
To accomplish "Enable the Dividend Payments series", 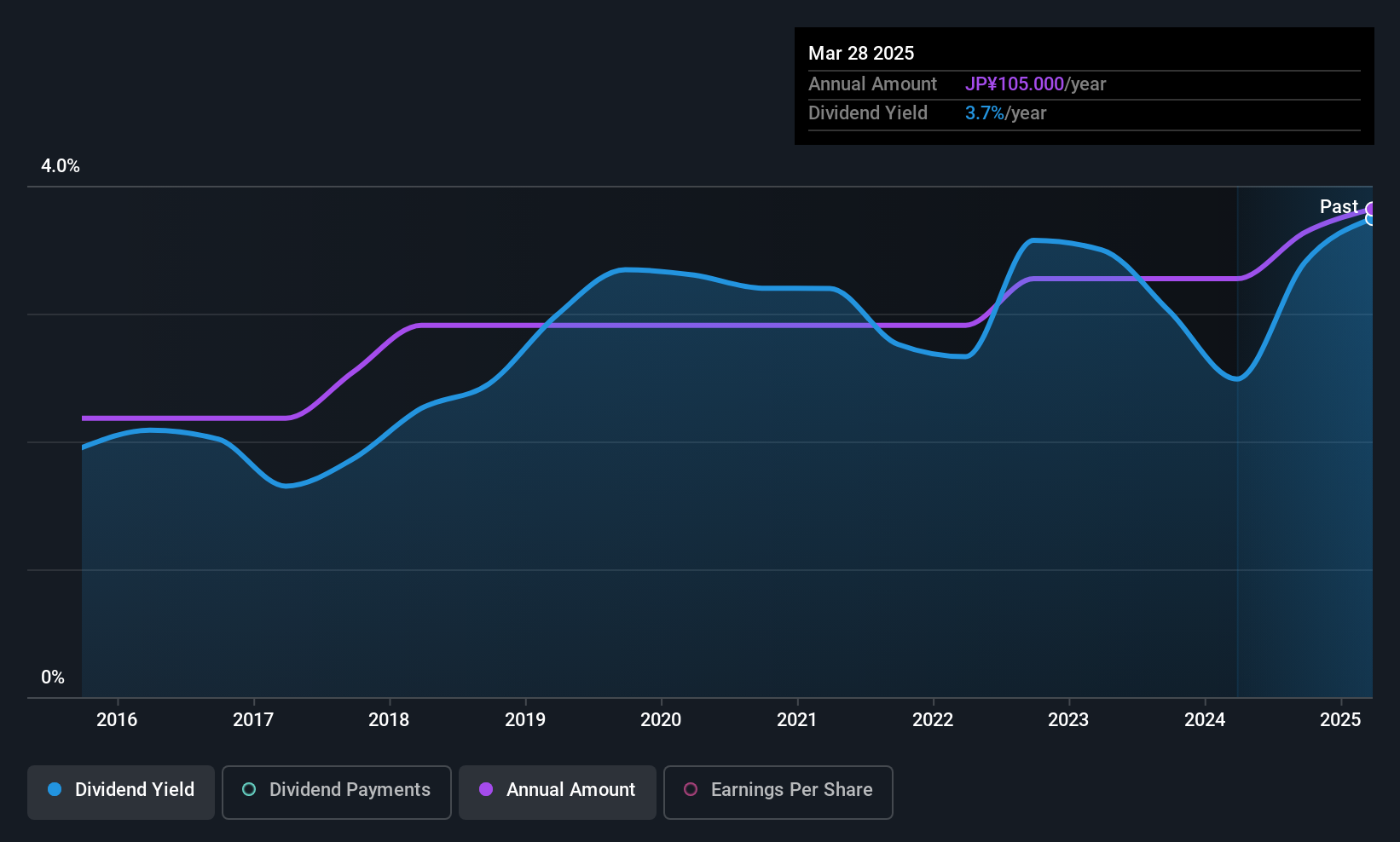I will tap(337, 793).
